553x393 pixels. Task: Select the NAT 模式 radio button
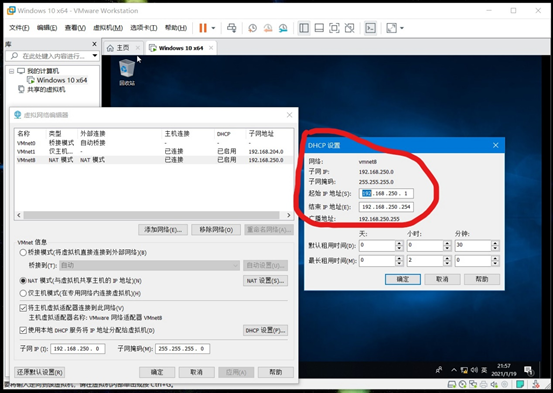click(x=23, y=280)
